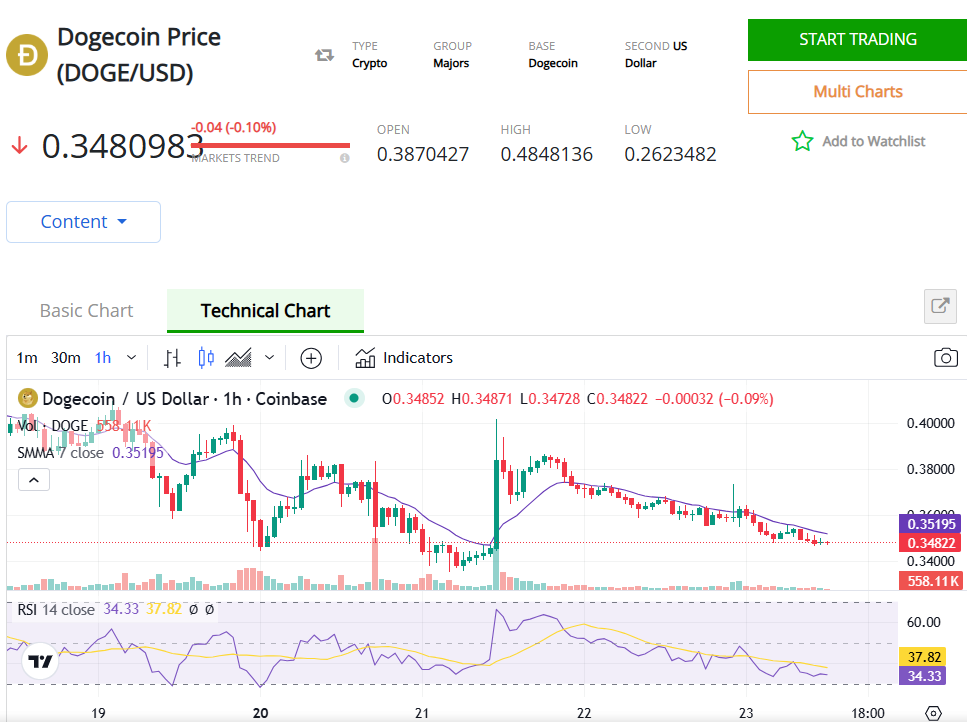Screen dimensions: 967x722
Task: Collapse the indicator legend with the chevron-up button
Action: [x=34, y=480]
